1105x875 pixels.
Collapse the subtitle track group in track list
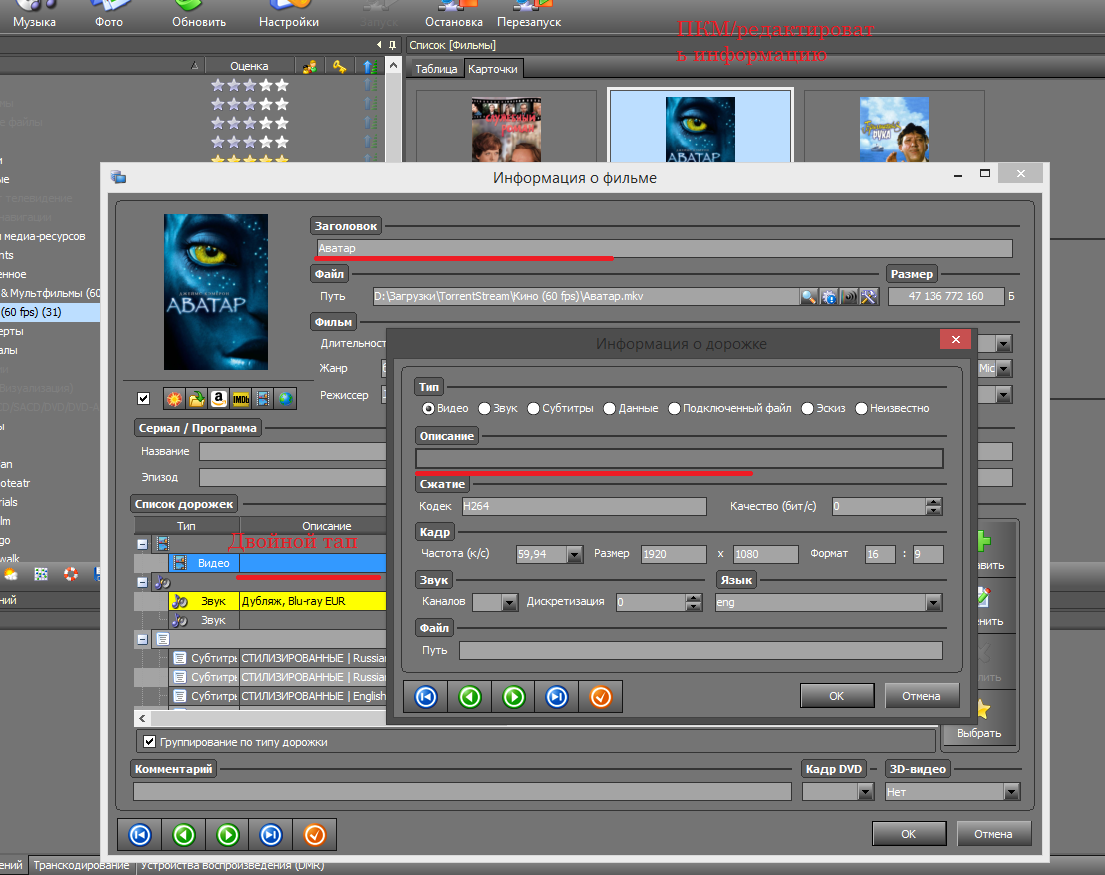(x=142, y=639)
